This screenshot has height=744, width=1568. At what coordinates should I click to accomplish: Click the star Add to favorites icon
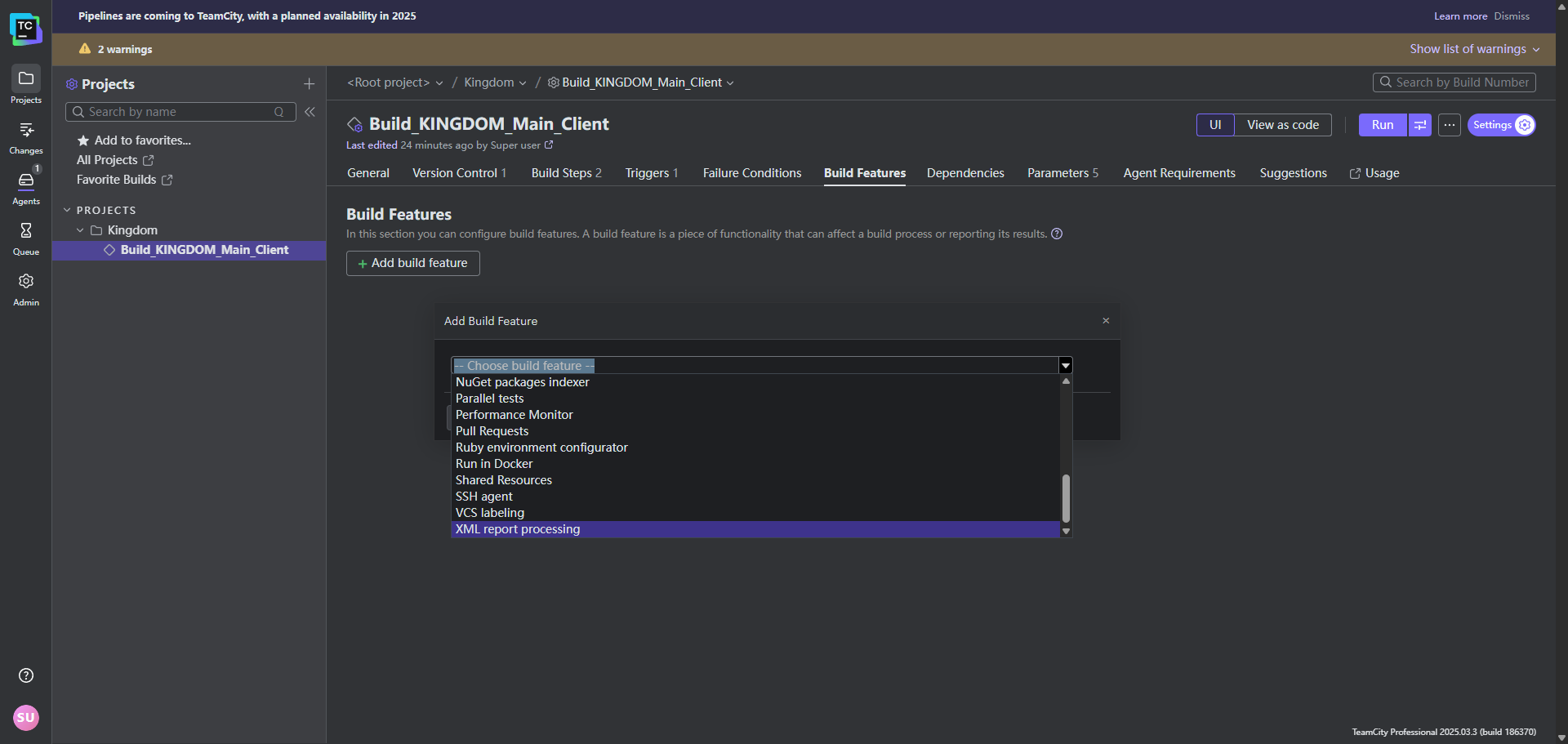82,140
